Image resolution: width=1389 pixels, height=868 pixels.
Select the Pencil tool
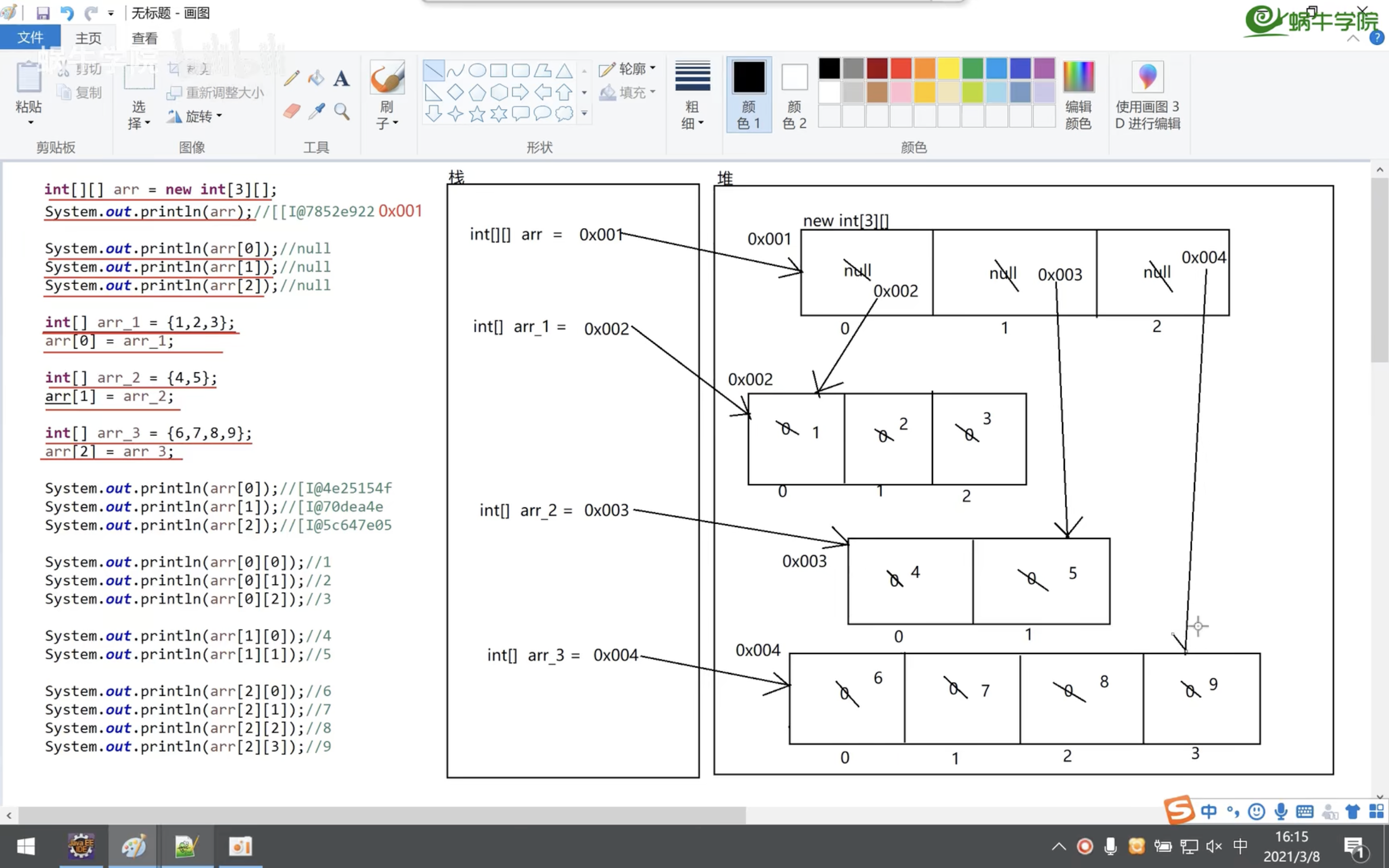(x=292, y=78)
